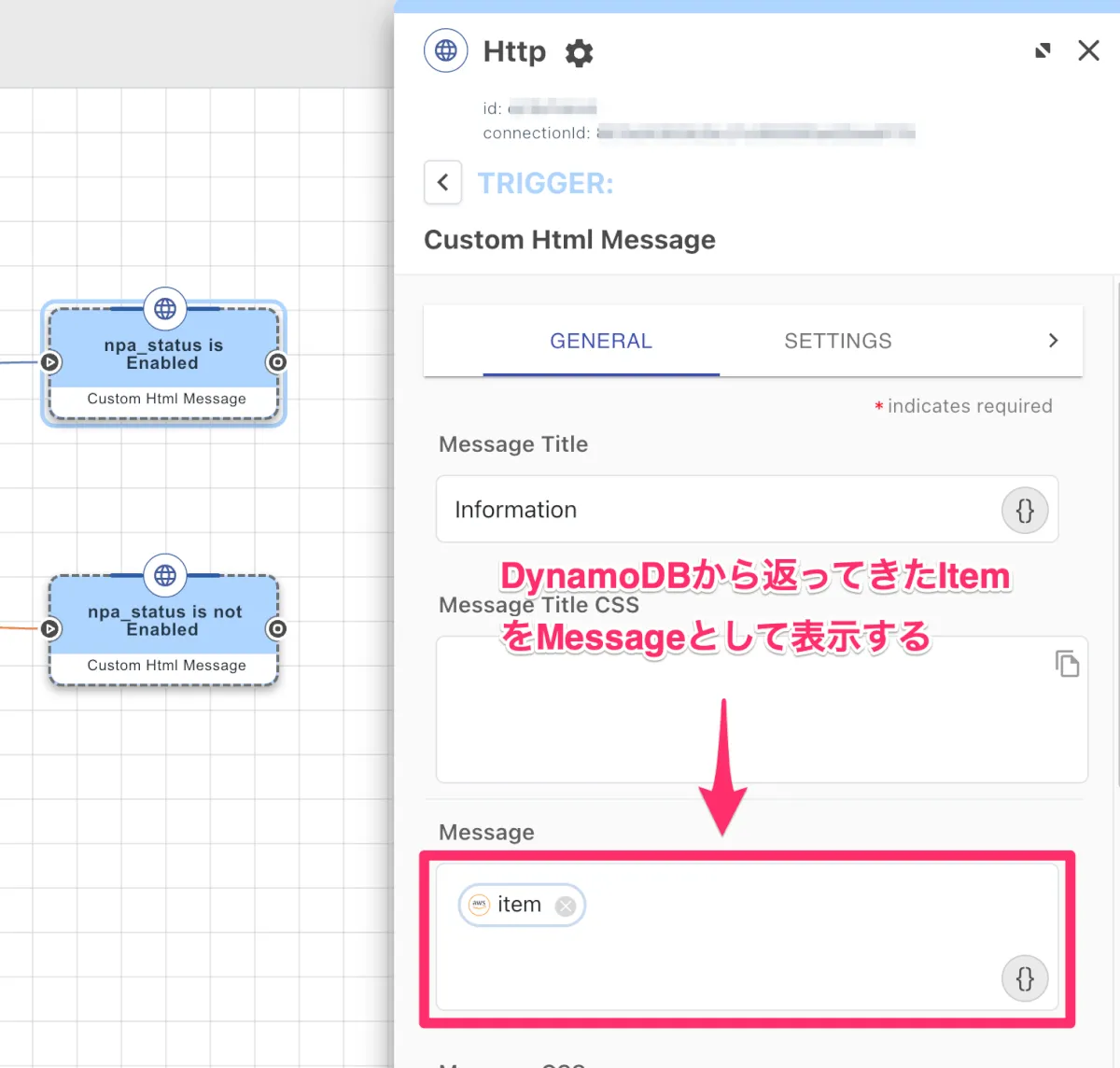The image size is (1120, 1068).
Task: Switch to the SETTINGS tab
Action: pyautogui.click(x=837, y=341)
